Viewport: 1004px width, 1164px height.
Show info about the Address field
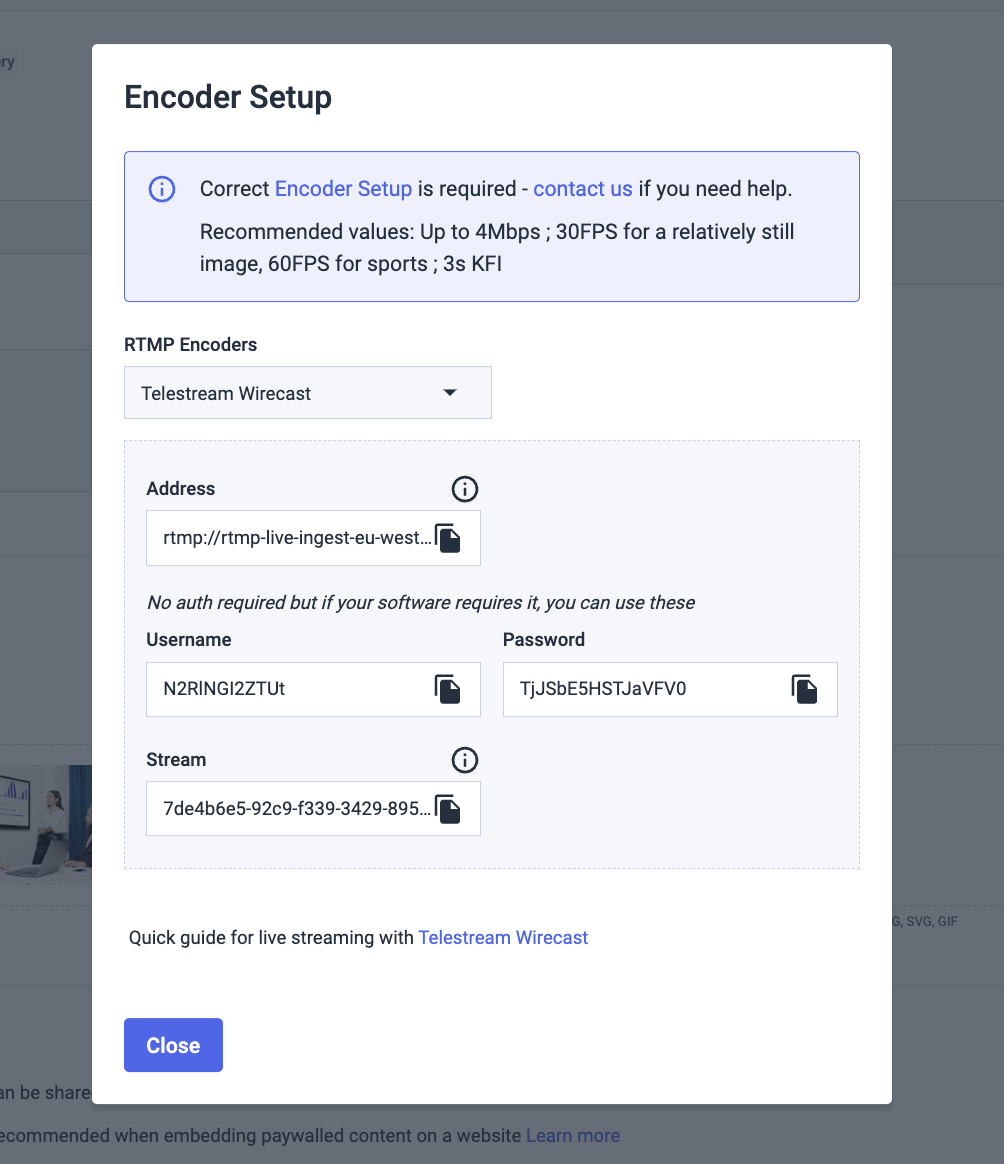465,489
